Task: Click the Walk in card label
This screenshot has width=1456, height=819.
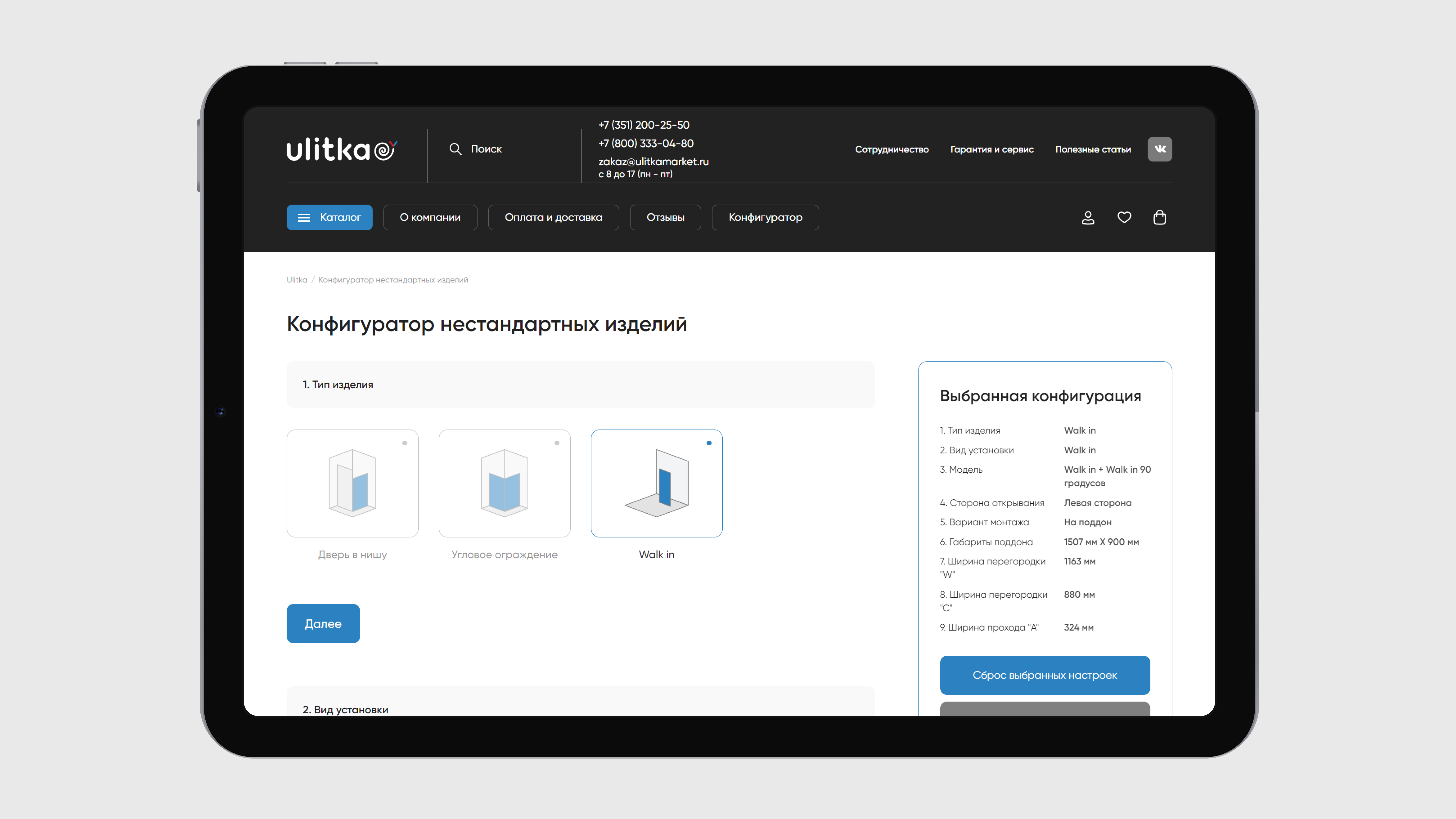Action: [657, 555]
